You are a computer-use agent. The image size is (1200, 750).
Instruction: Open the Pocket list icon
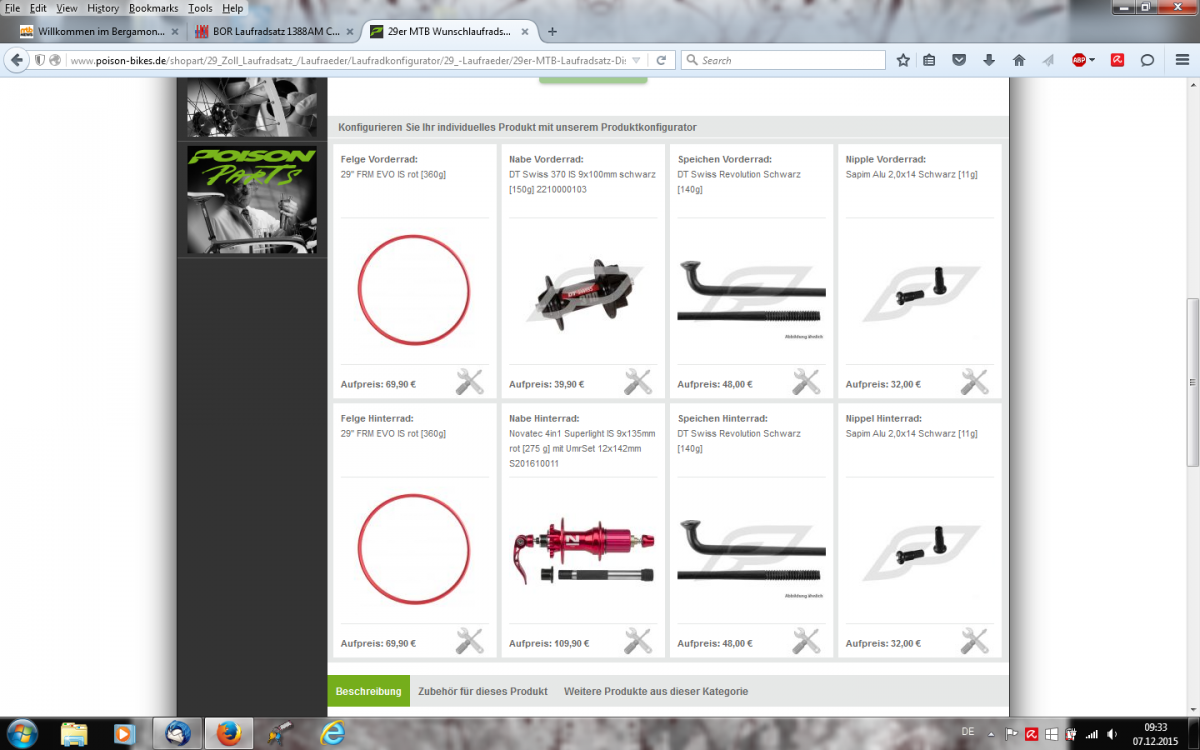pyautogui.click(x=959, y=60)
